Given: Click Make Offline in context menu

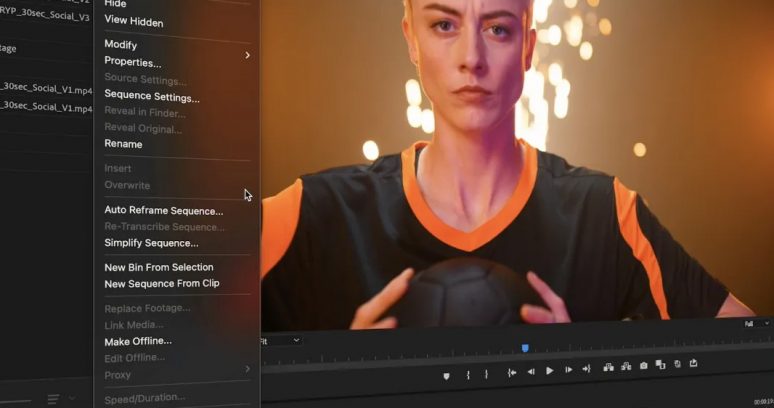Looking at the screenshot, I should (x=138, y=341).
